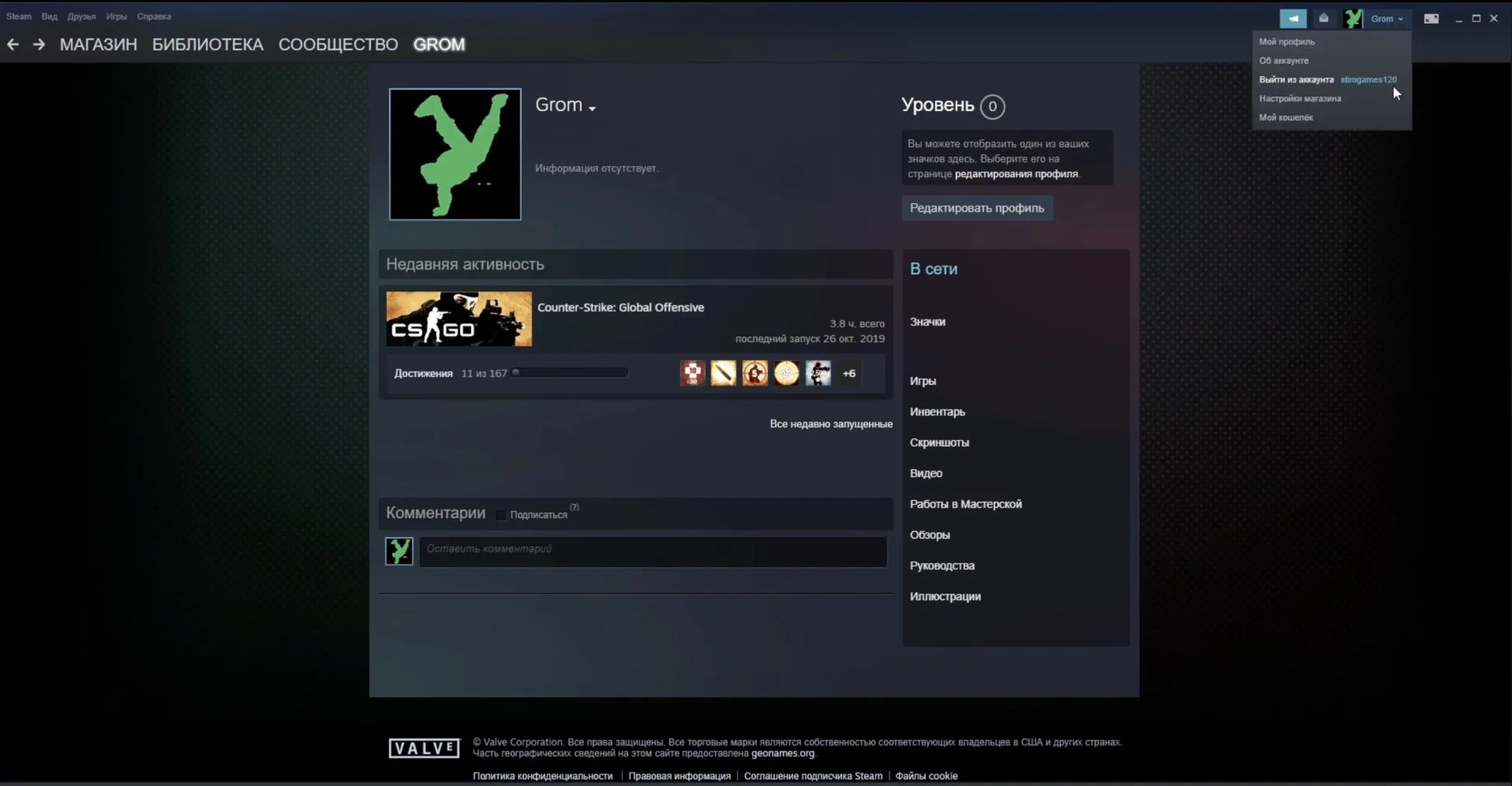Go to the СООБЩЕСТВО tab
Screen dimensions: 1512x786
338,45
